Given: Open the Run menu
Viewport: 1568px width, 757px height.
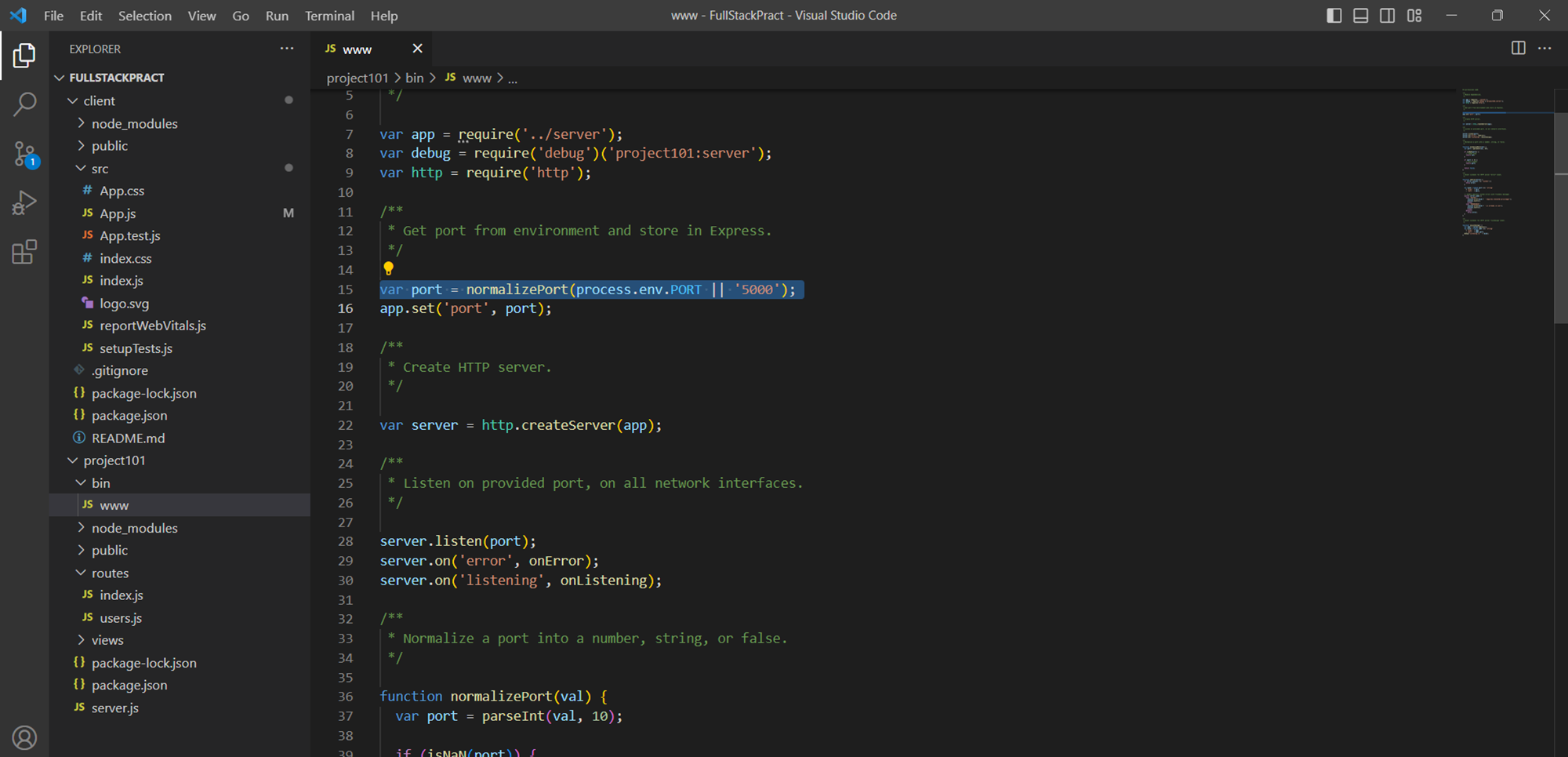Looking at the screenshot, I should tap(277, 16).
